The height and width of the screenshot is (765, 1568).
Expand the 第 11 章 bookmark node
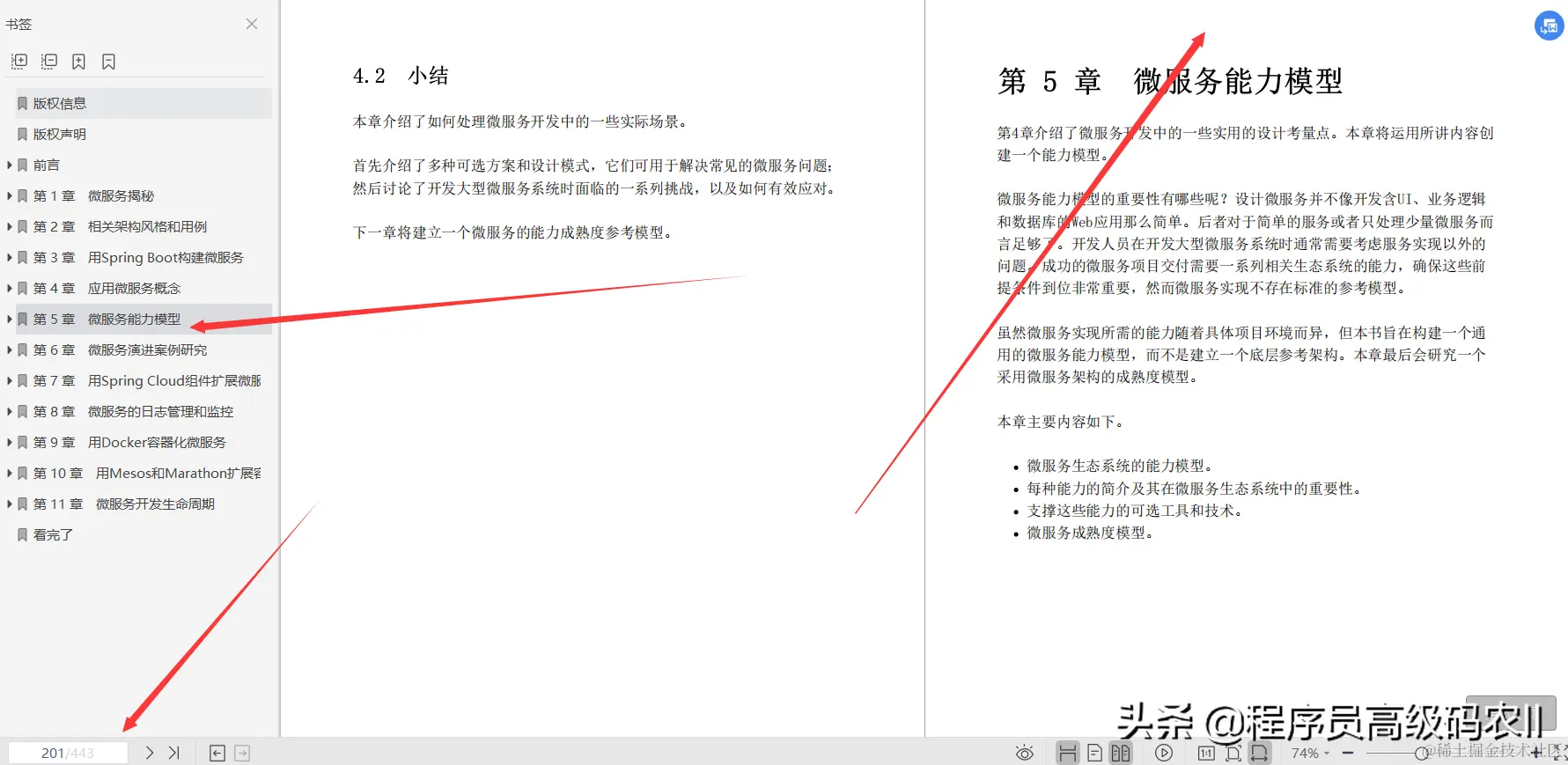point(10,504)
